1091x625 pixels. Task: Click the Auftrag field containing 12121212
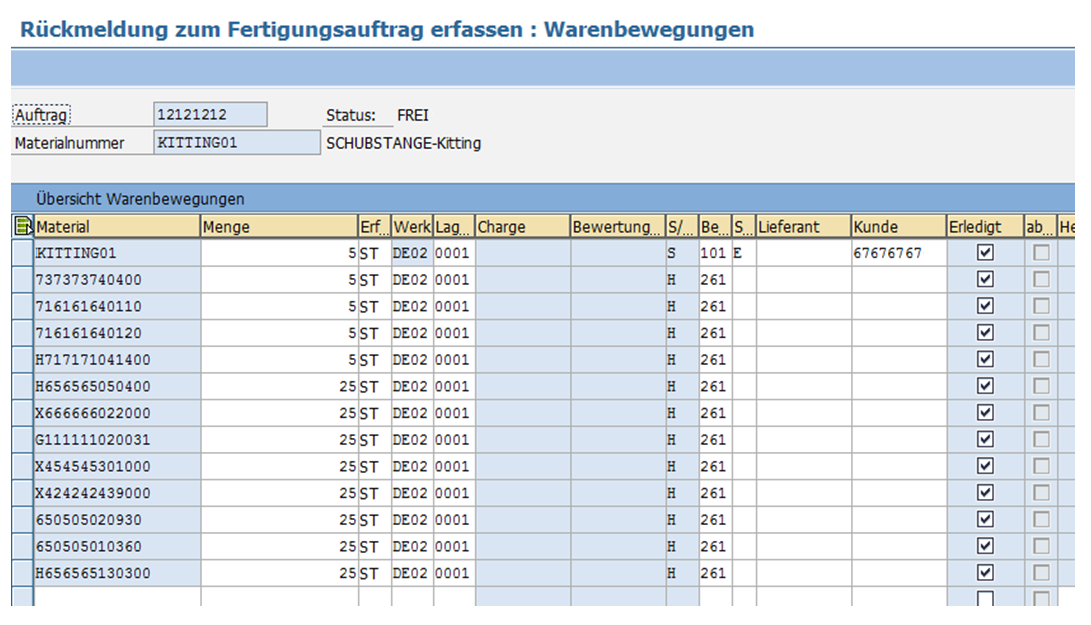pyautogui.click(x=210, y=115)
